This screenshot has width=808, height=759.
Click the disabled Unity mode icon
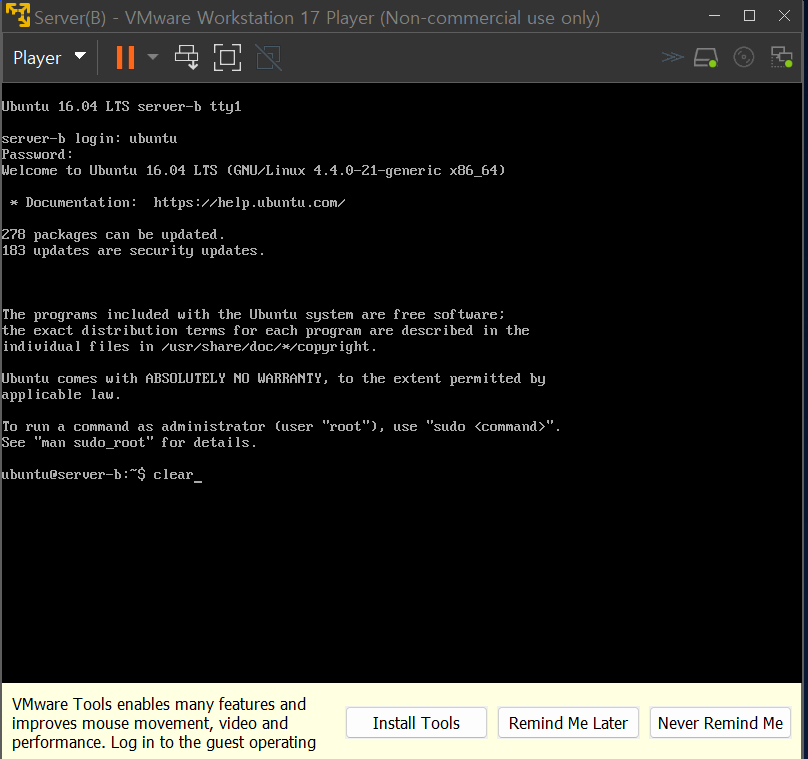(268, 58)
